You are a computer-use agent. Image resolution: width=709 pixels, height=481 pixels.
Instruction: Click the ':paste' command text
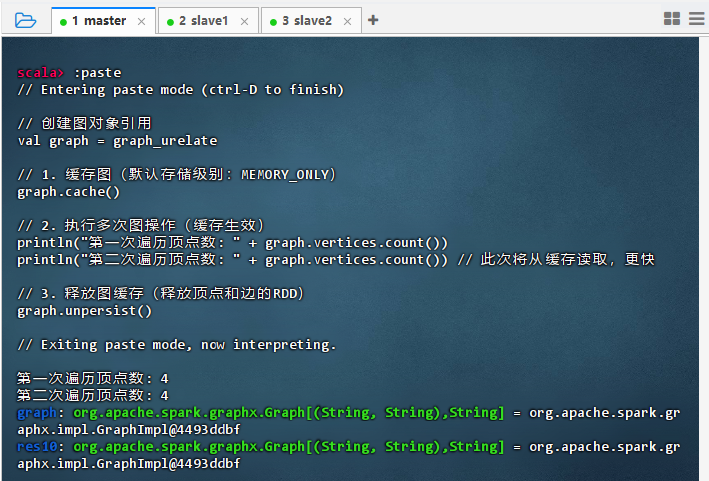pyautogui.click(x=98, y=73)
